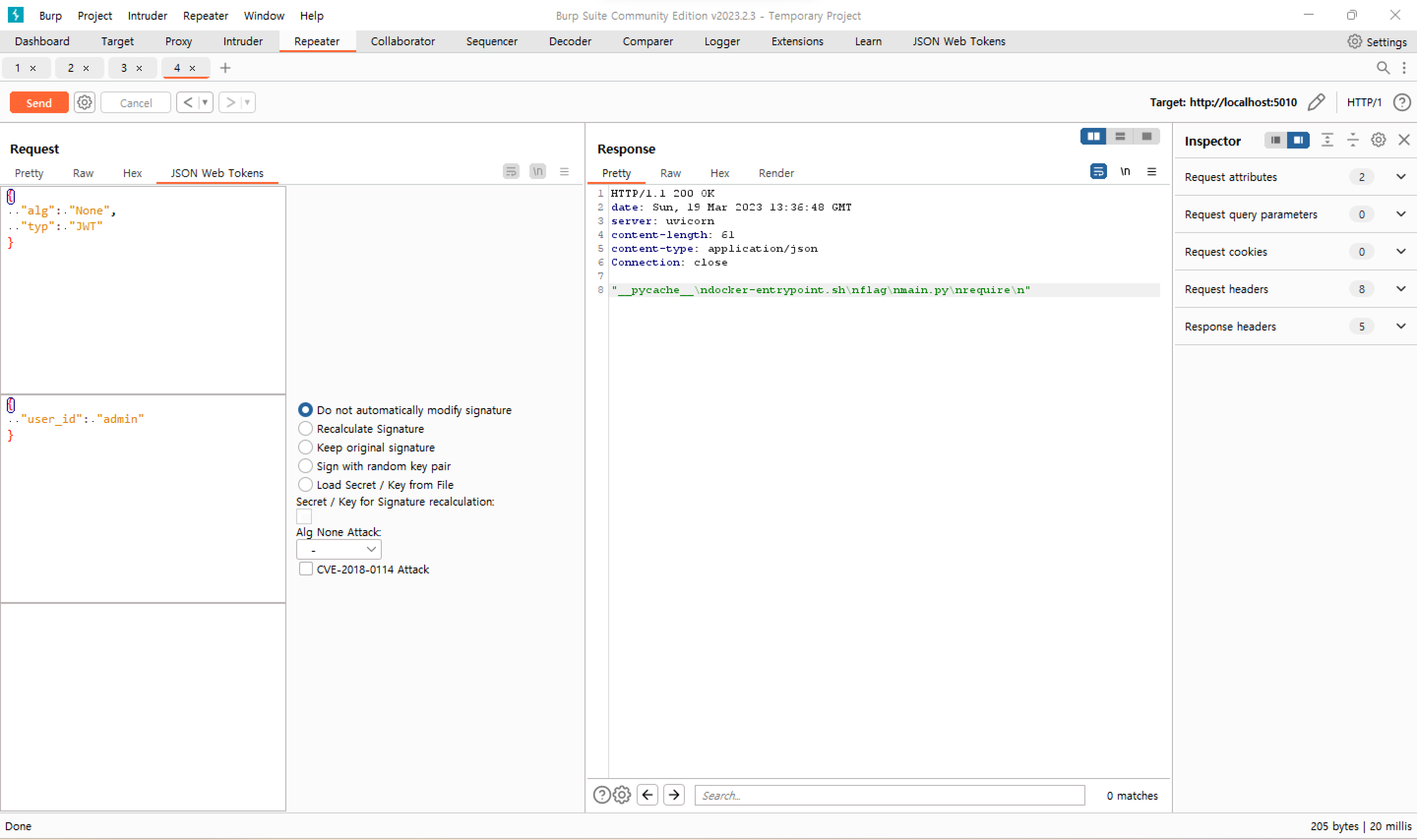Open request editor hamburger menu

564,172
